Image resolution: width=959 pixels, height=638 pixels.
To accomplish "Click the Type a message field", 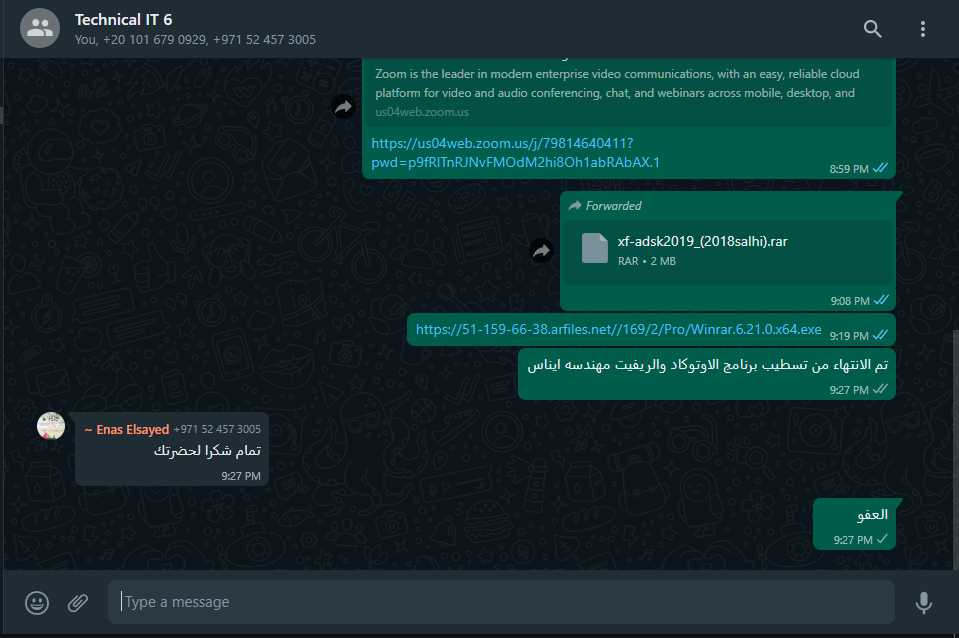I will pos(502,602).
